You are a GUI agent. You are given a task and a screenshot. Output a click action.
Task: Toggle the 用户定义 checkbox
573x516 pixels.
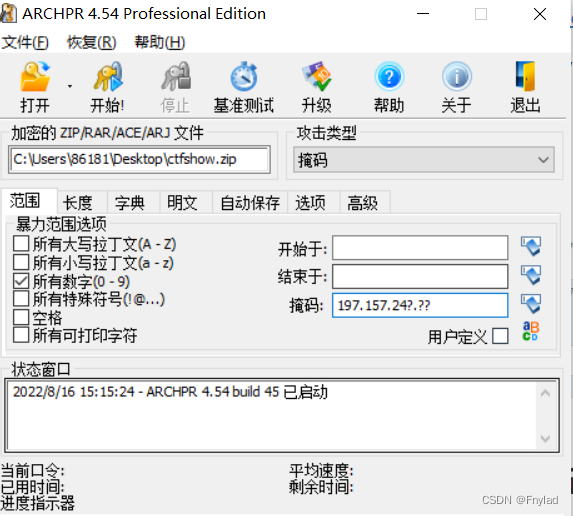point(500,336)
